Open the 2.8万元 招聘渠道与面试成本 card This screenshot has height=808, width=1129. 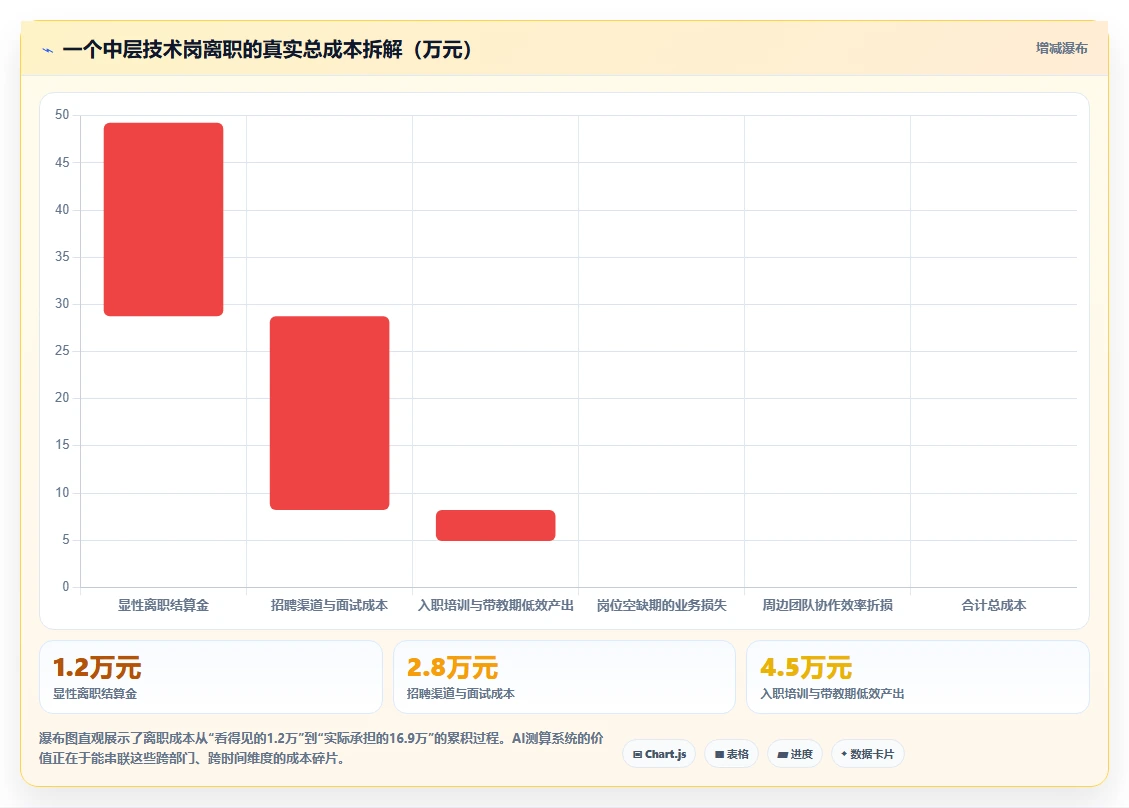[564, 677]
